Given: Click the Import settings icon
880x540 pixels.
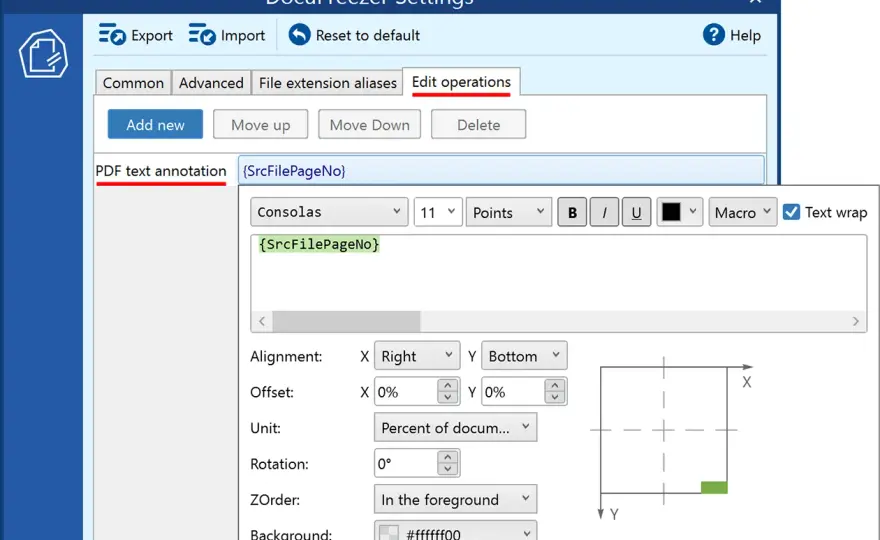Looking at the screenshot, I should [x=202, y=35].
